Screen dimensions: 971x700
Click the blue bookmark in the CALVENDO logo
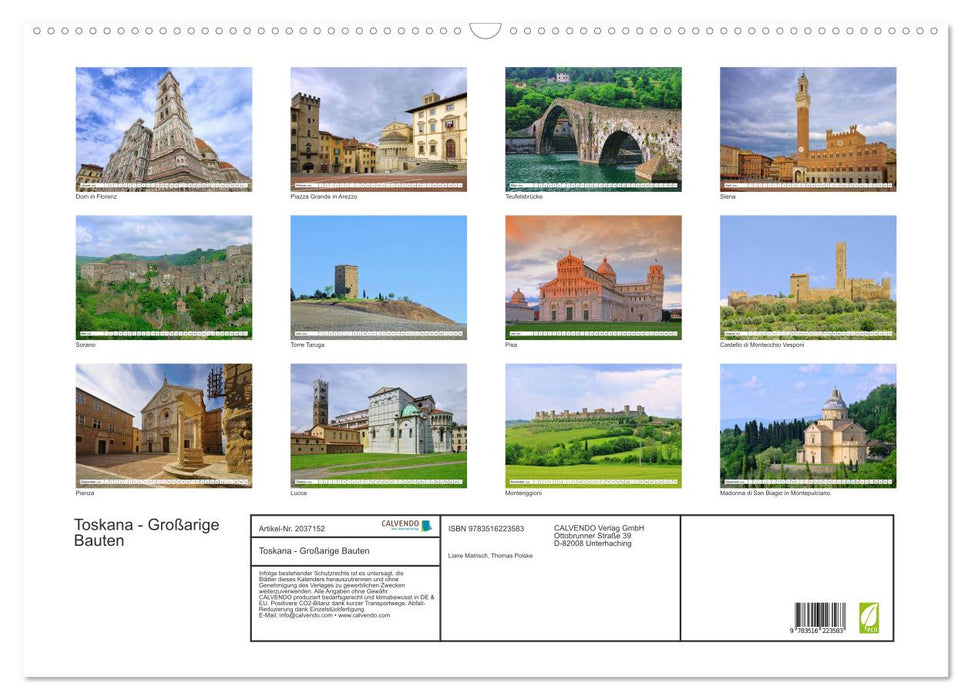(426, 525)
